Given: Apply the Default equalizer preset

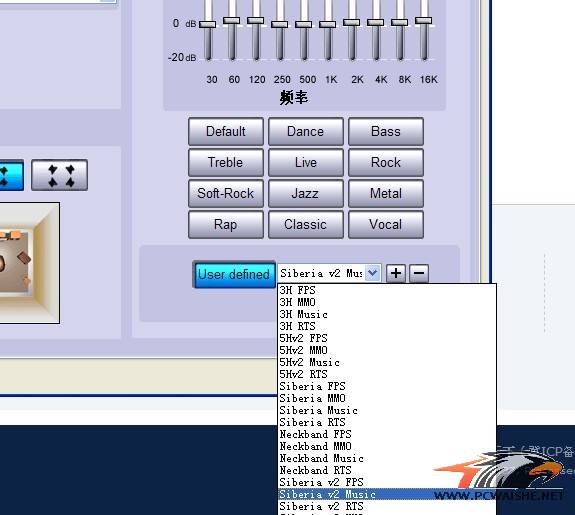Looking at the screenshot, I should click(226, 132).
